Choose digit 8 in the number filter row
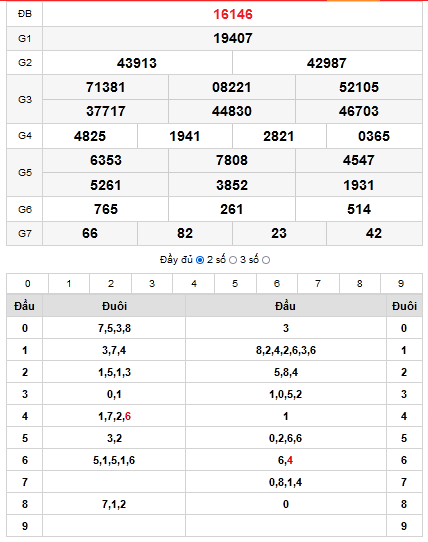This screenshot has width=428, height=542. click(360, 284)
